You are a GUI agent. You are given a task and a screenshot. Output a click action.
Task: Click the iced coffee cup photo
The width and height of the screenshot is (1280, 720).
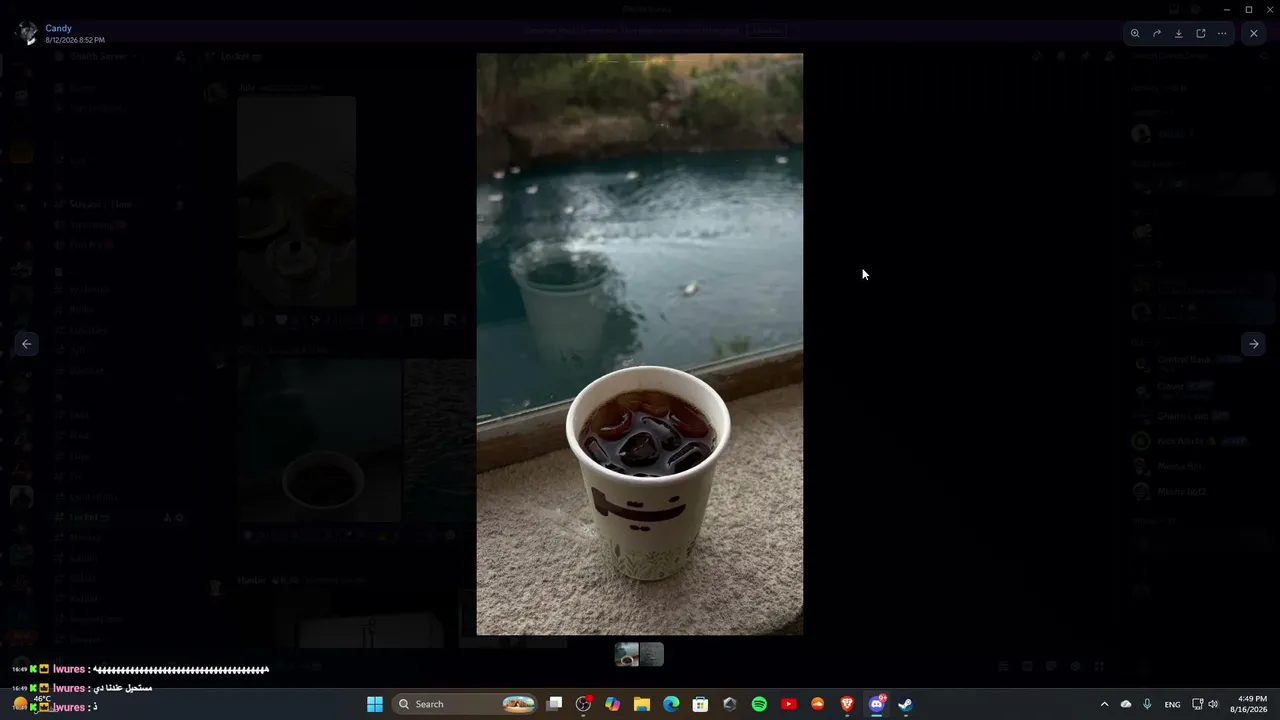click(x=640, y=344)
